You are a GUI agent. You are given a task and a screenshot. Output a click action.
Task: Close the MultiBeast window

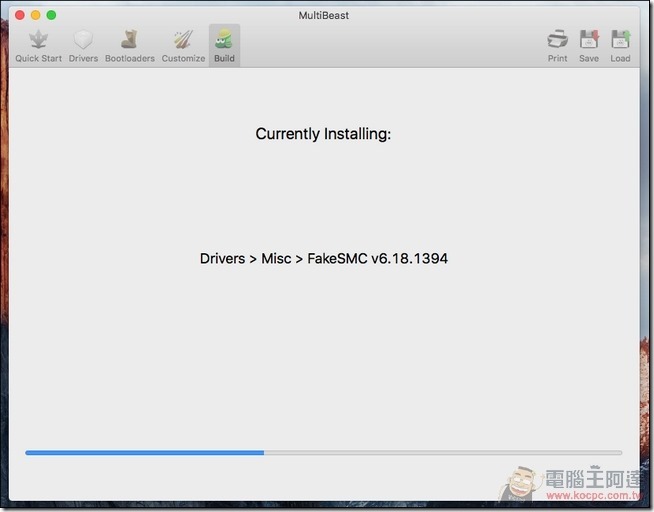pyautogui.click(x=20, y=15)
